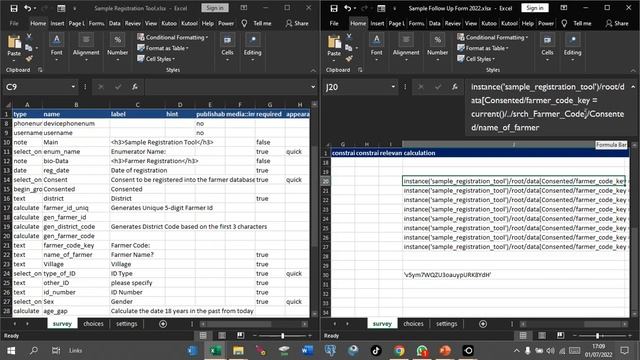Select cell J20 in Follow Up Form
Screen dimensions: 640x360
click(x=514, y=181)
